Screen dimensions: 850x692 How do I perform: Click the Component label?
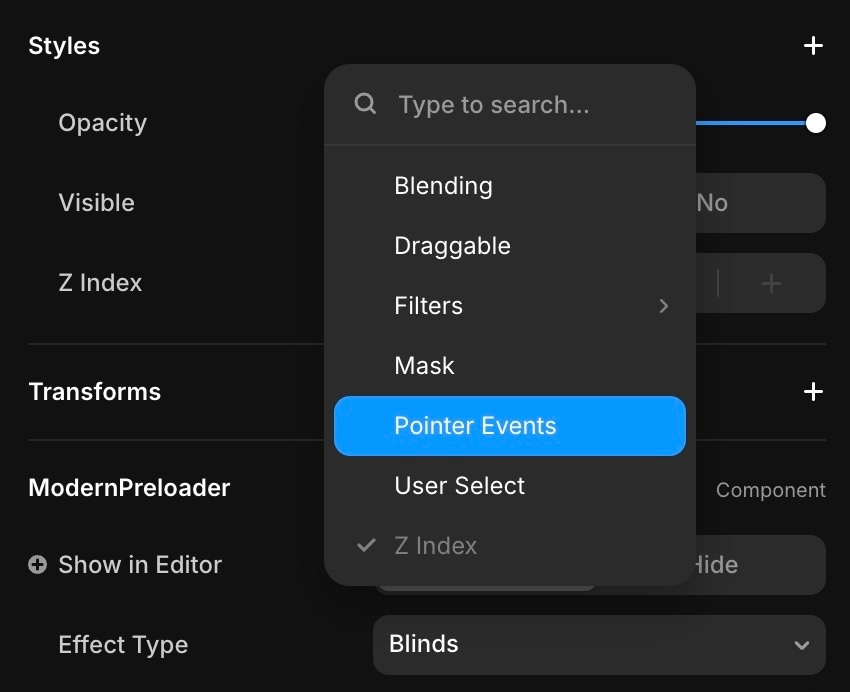coord(770,490)
